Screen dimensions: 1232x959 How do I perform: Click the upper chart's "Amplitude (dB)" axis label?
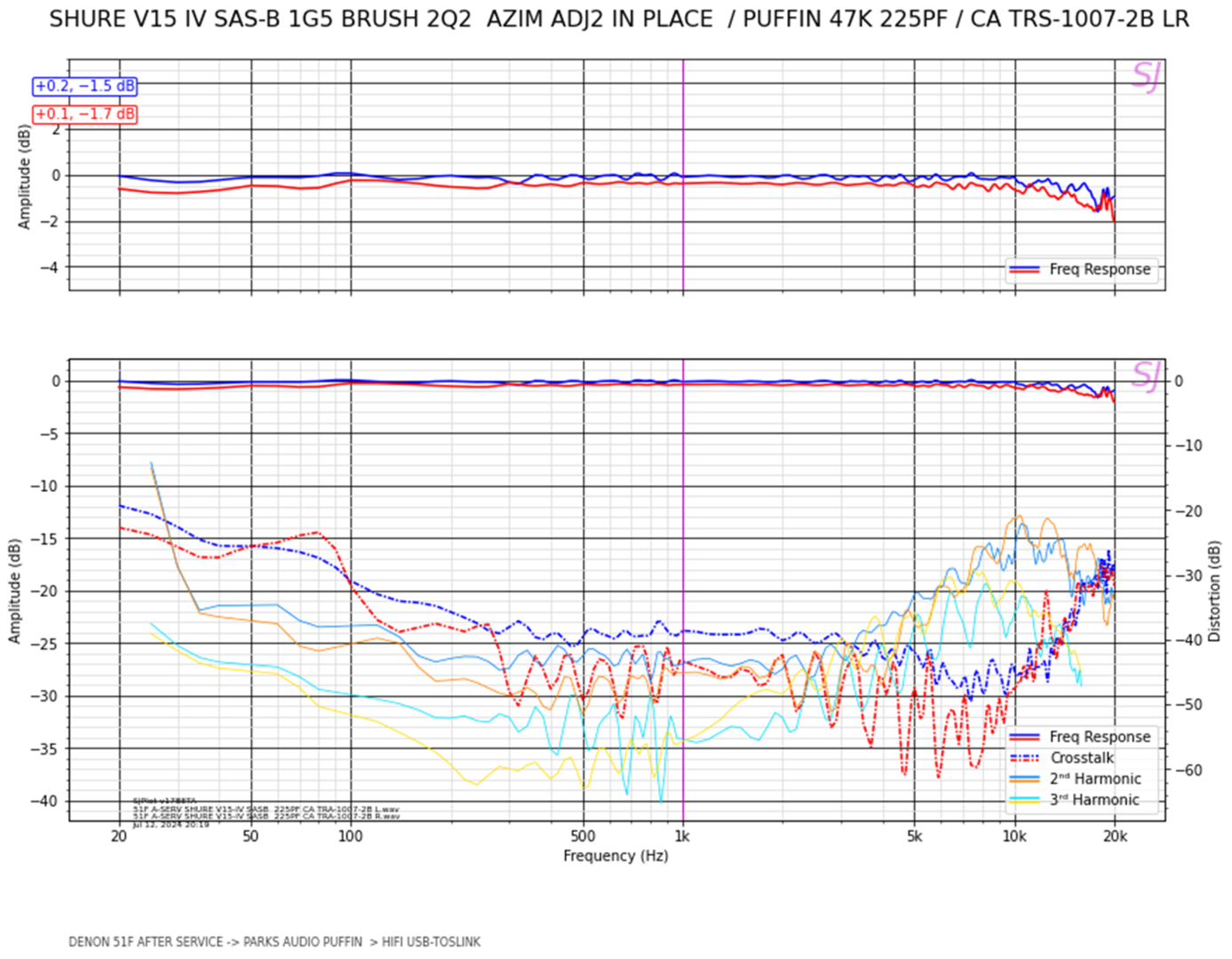click(25, 177)
